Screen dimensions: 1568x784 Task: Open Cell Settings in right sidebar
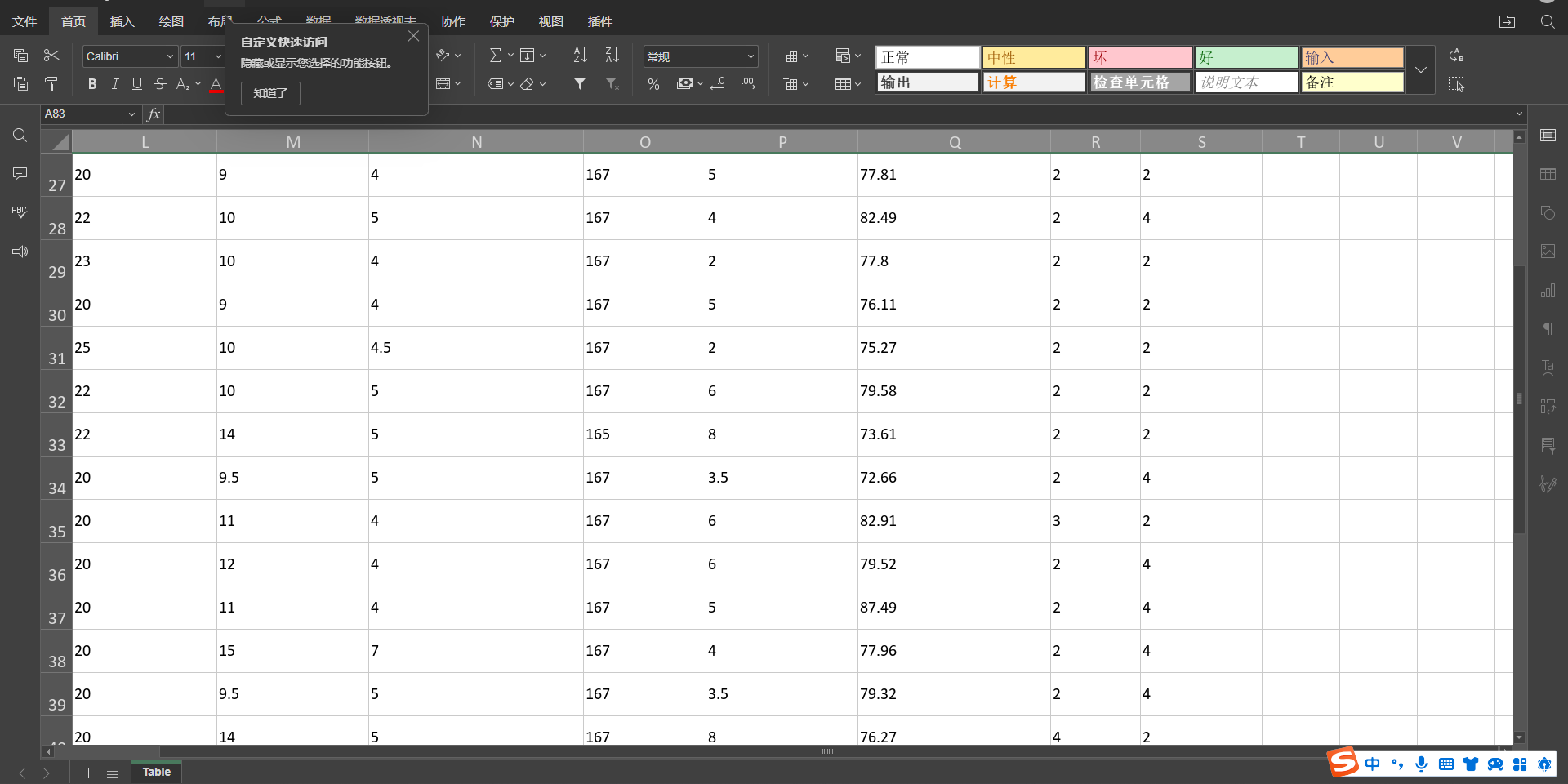click(x=1548, y=136)
